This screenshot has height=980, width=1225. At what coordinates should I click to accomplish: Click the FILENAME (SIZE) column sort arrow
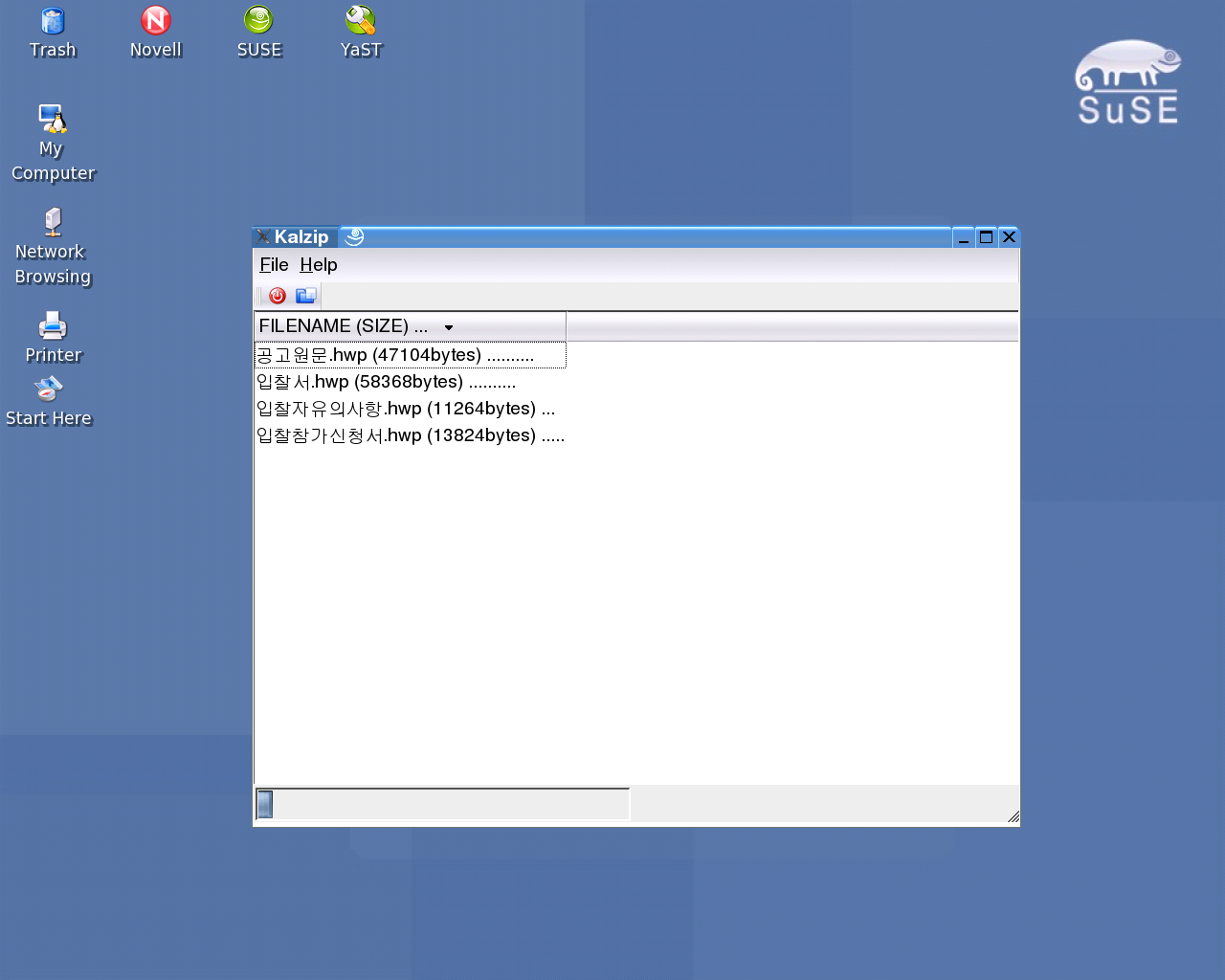click(x=449, y=327)
